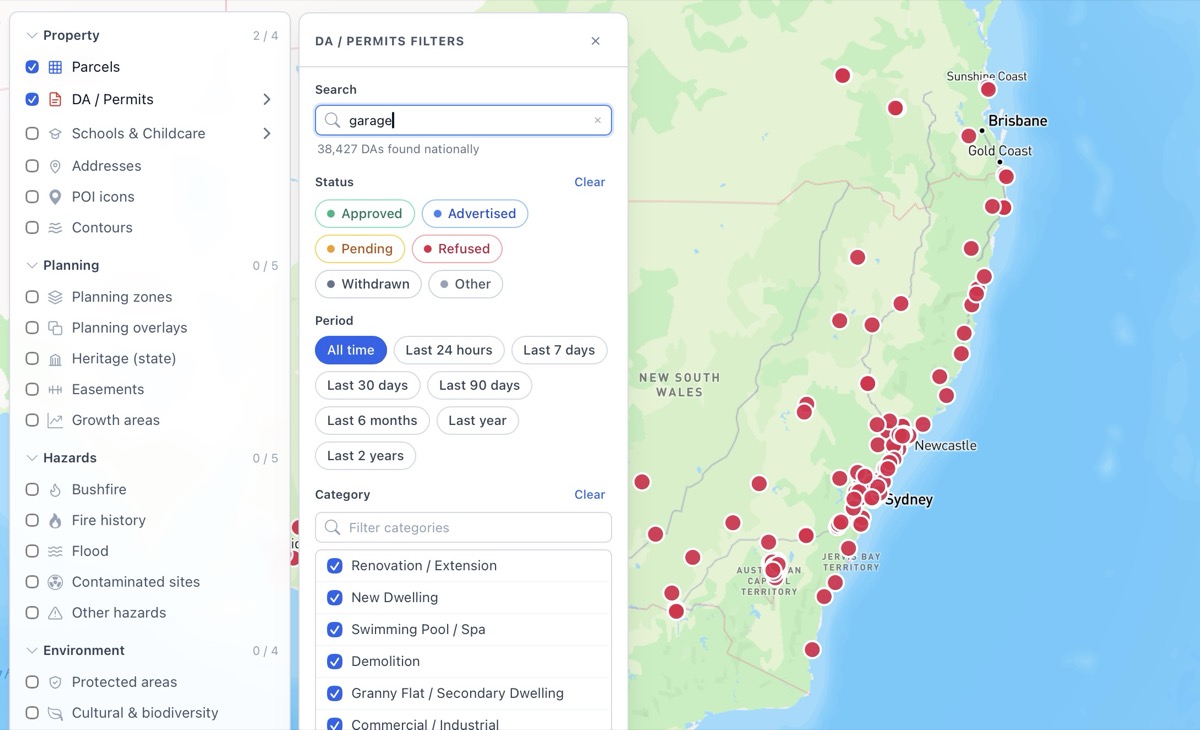Open DA / Permits options chevron

267,99
